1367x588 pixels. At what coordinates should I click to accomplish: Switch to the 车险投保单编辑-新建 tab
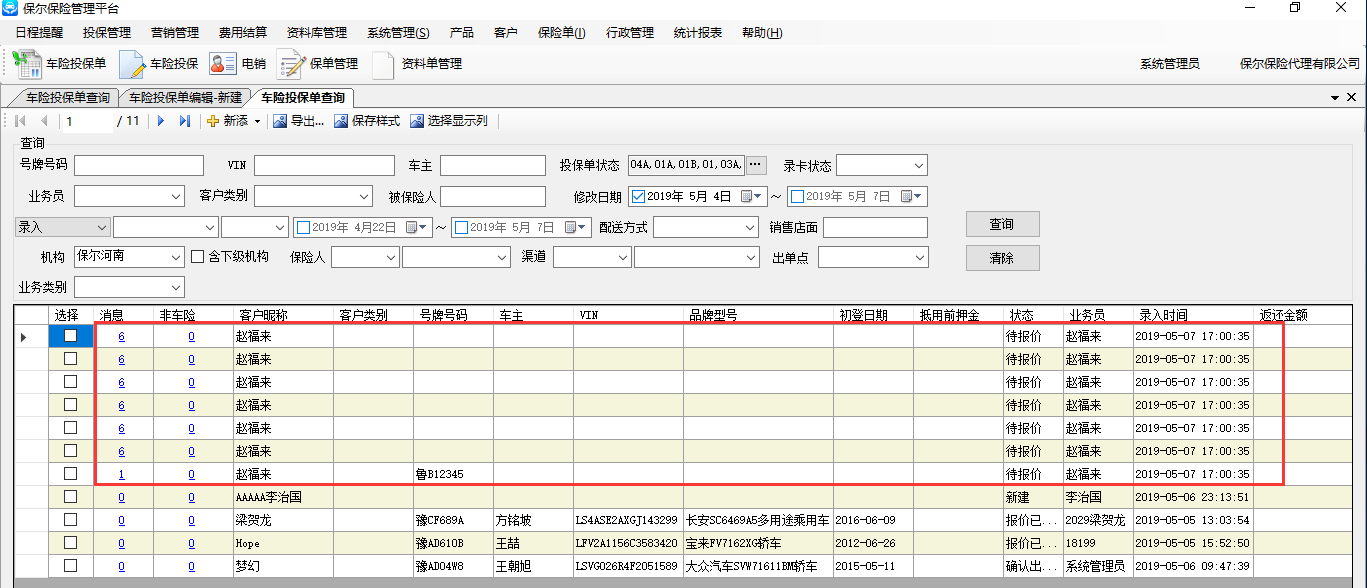point(185,98)
